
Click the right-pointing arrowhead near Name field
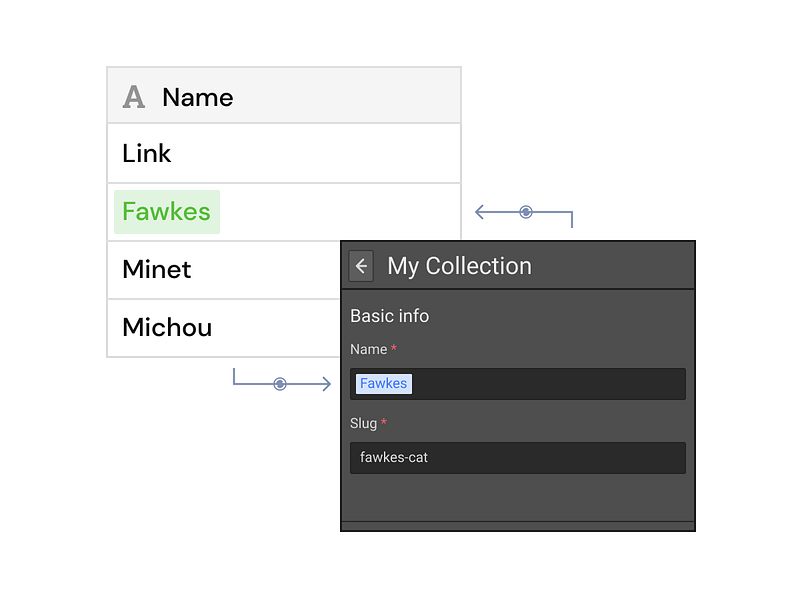pyautogui.click(x=327, y=384)
